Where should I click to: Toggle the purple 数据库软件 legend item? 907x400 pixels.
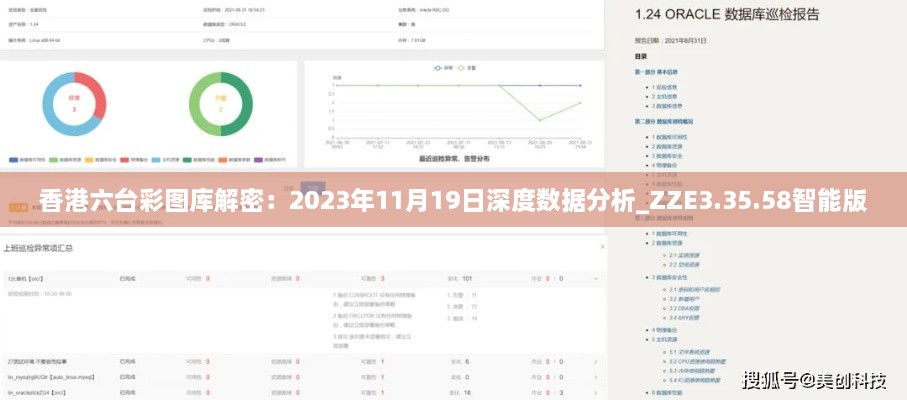[270, 160]
